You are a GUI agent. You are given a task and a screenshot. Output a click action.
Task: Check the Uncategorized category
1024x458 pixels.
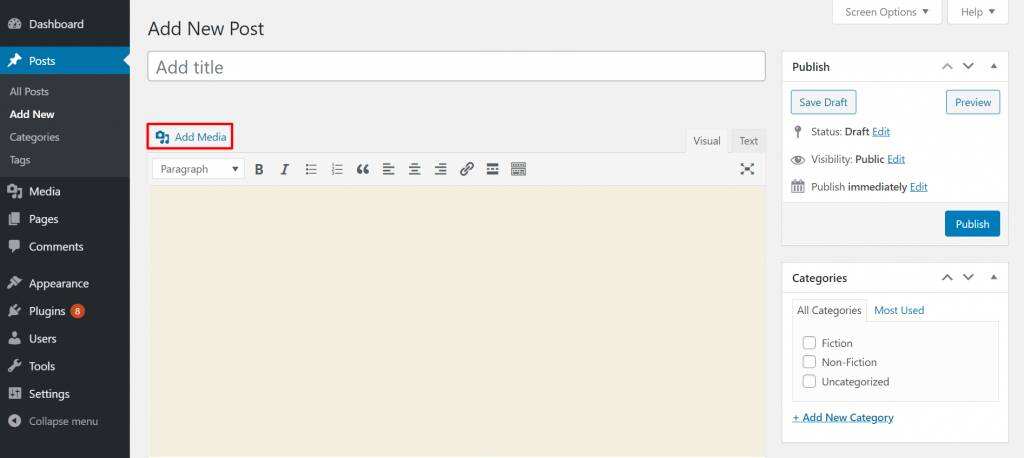click(809, 382)
